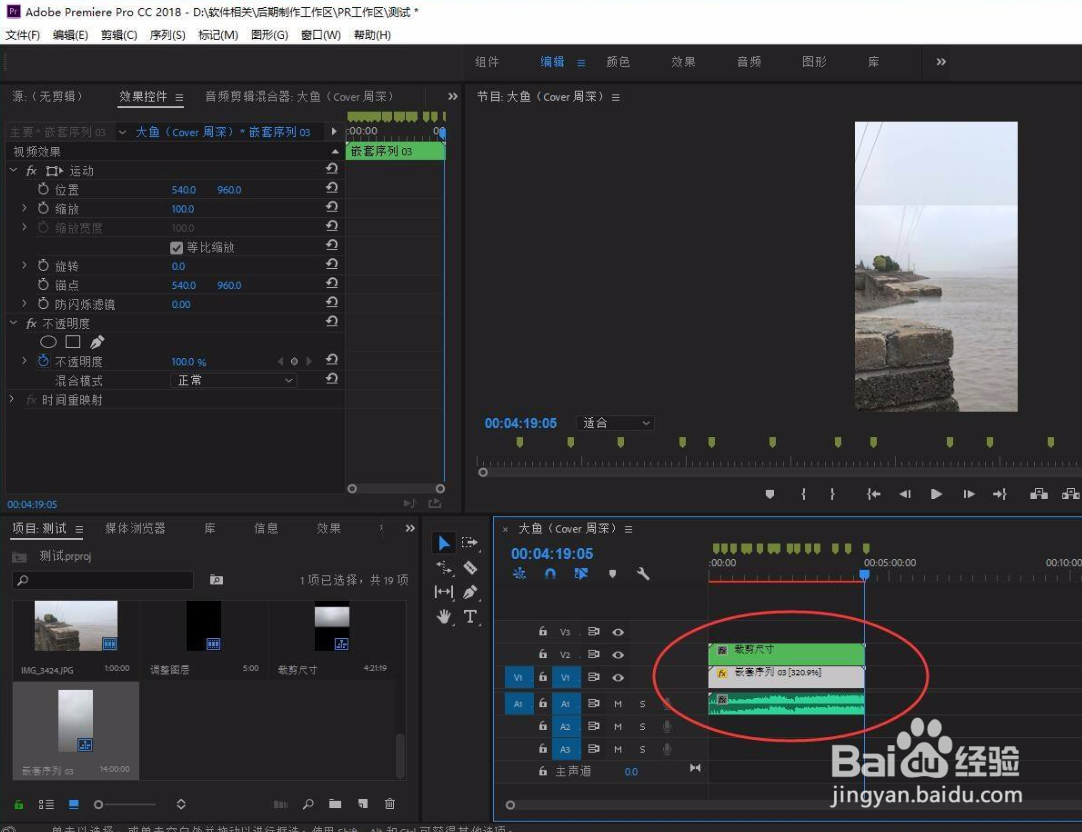Screen dimensions: 1082x832
Task: Expand Time Remapping effect
Action: point(12,399)
